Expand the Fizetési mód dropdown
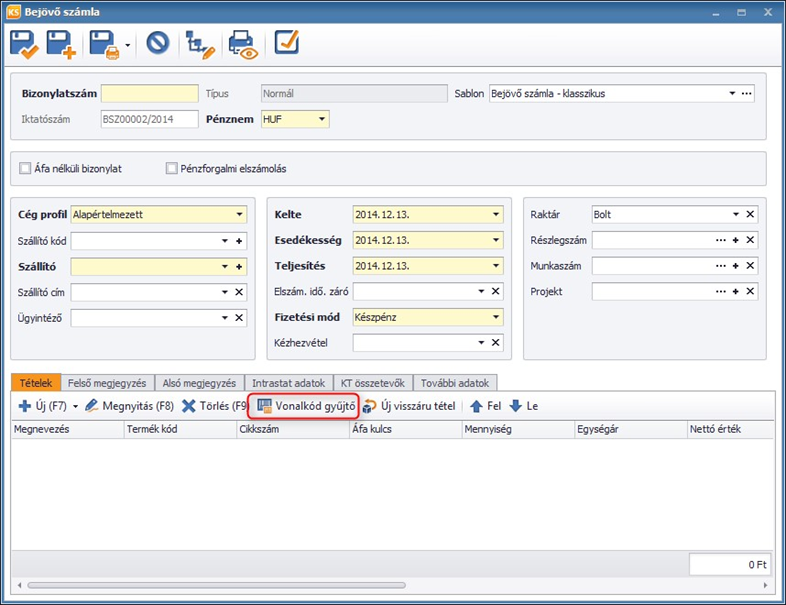The height and width of the screenshot is (605, 786). point(496,317)
